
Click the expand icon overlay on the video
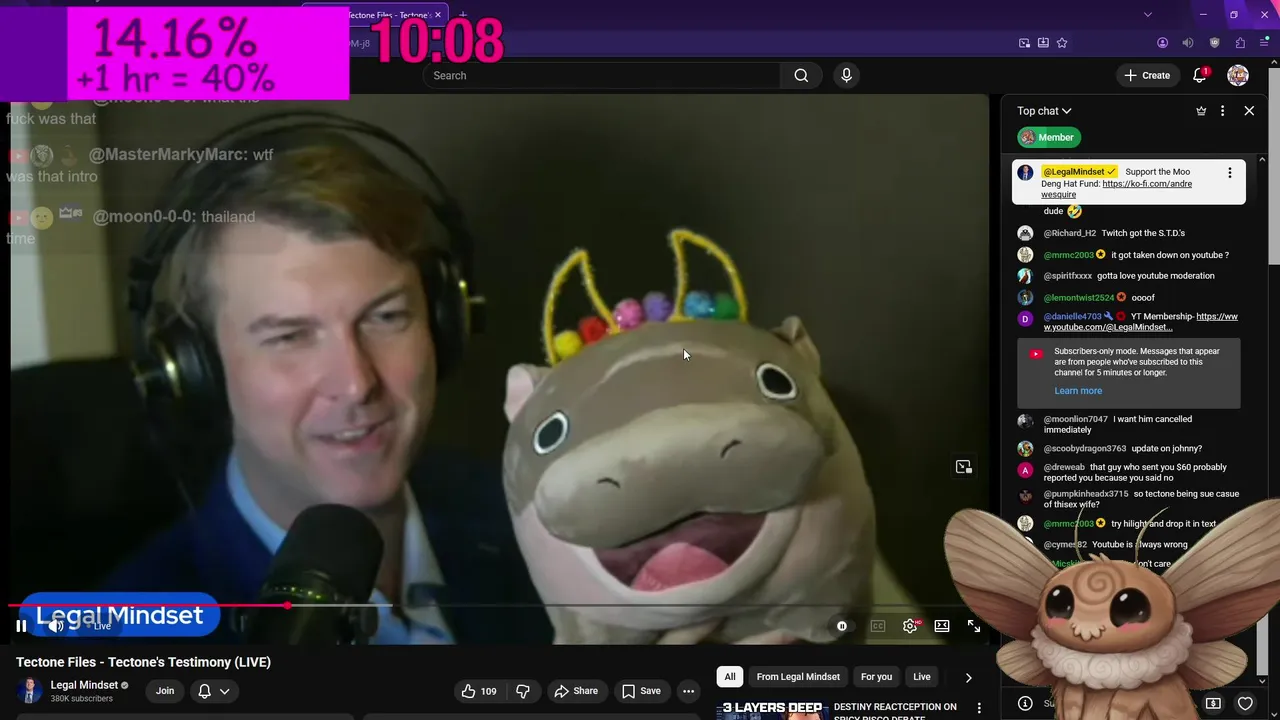click(964, 467)
